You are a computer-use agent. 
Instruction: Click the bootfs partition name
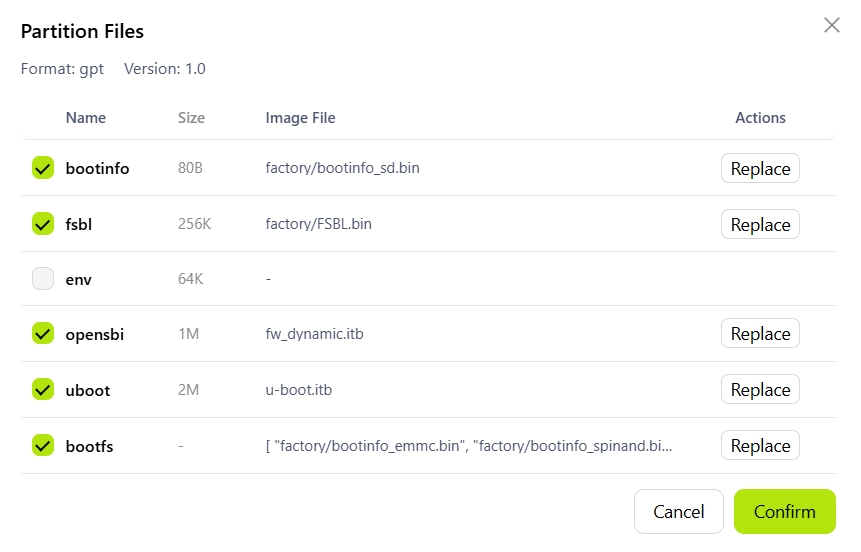[89, 446]
